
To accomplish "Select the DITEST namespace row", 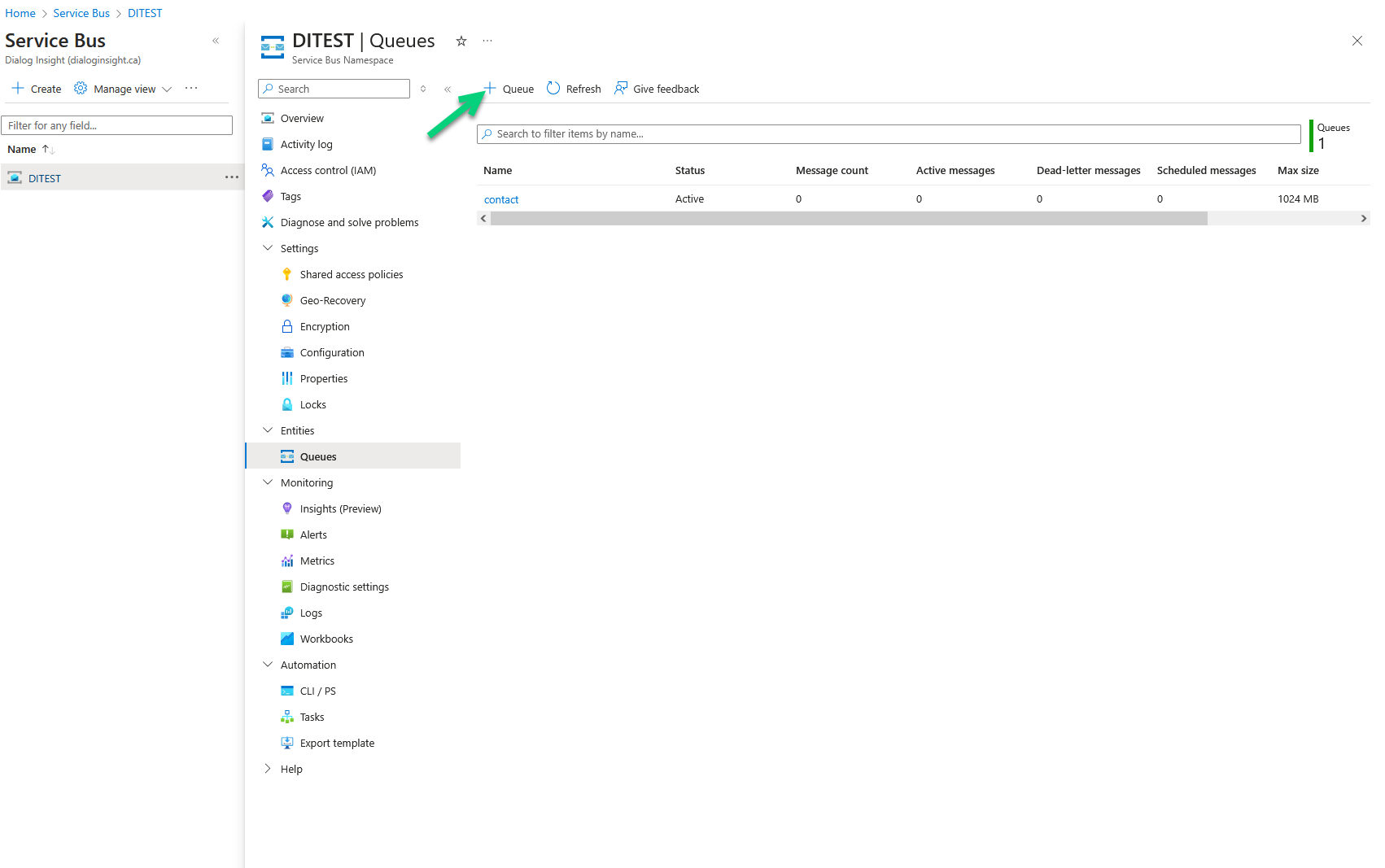I will (122, 177).
